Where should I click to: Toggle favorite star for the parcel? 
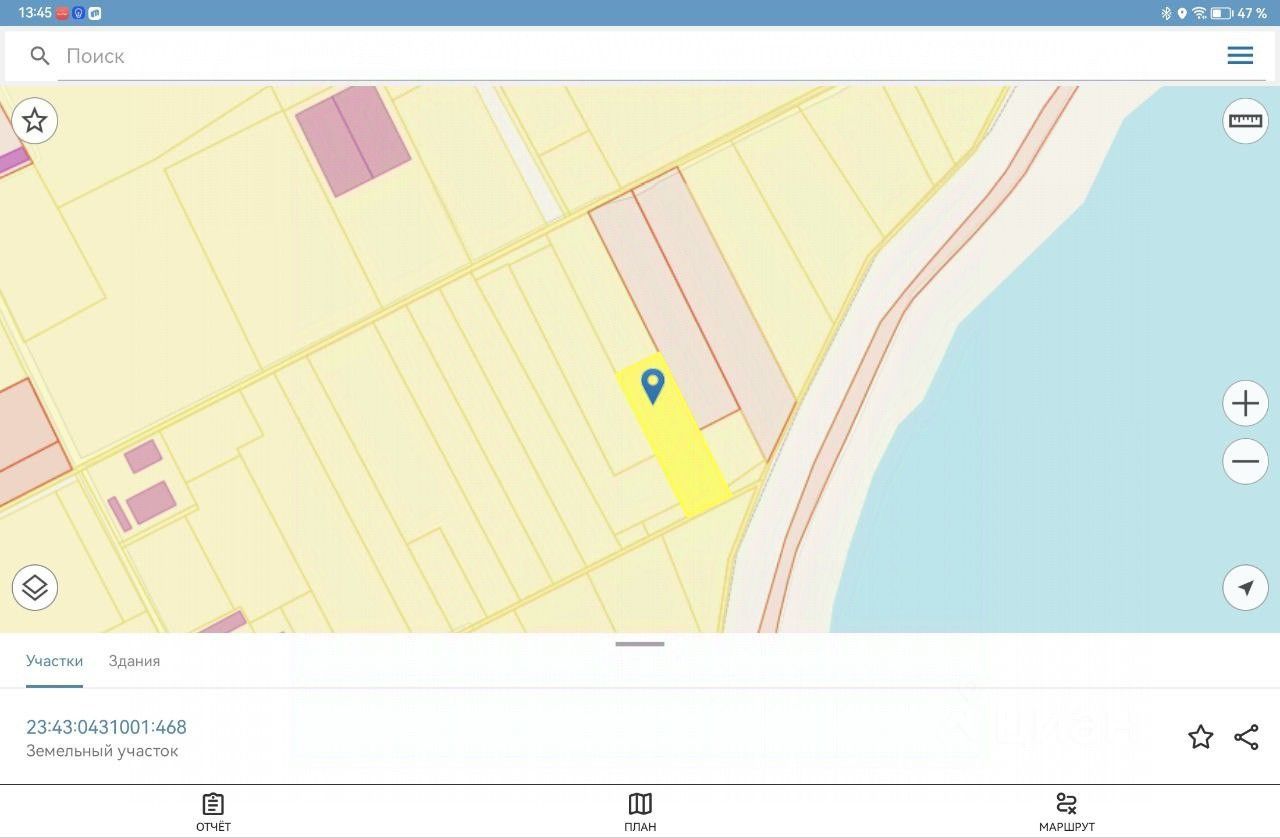(1200, 738)
